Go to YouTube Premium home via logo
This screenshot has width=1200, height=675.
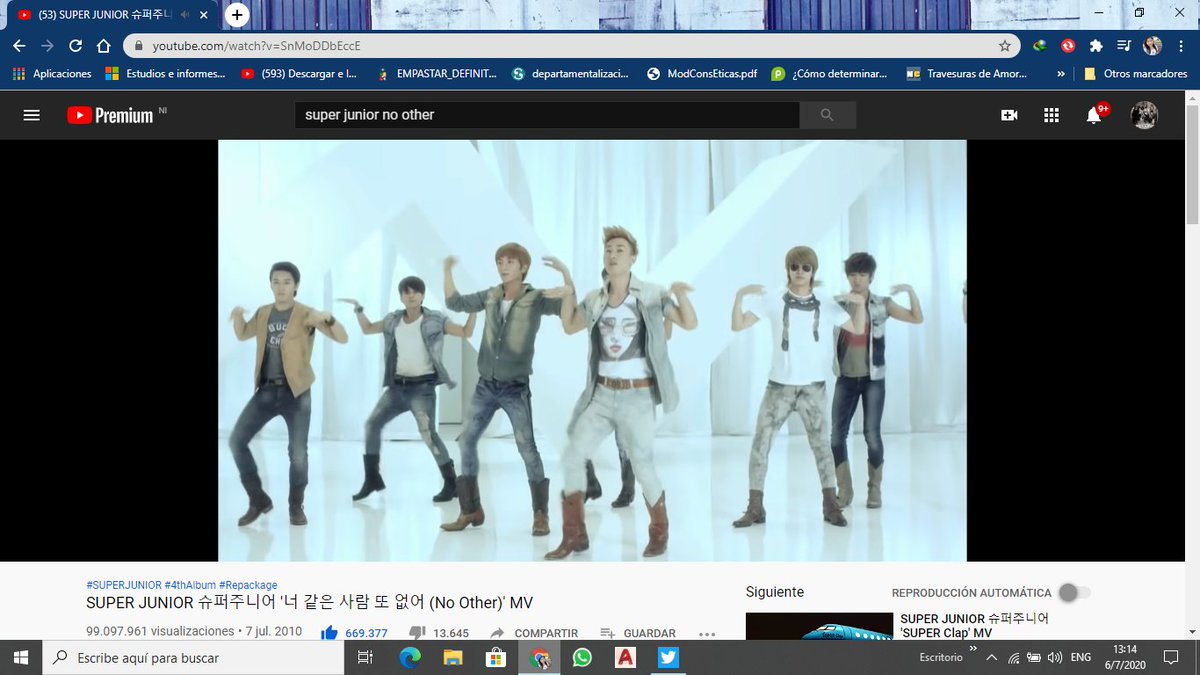(110, 115)
